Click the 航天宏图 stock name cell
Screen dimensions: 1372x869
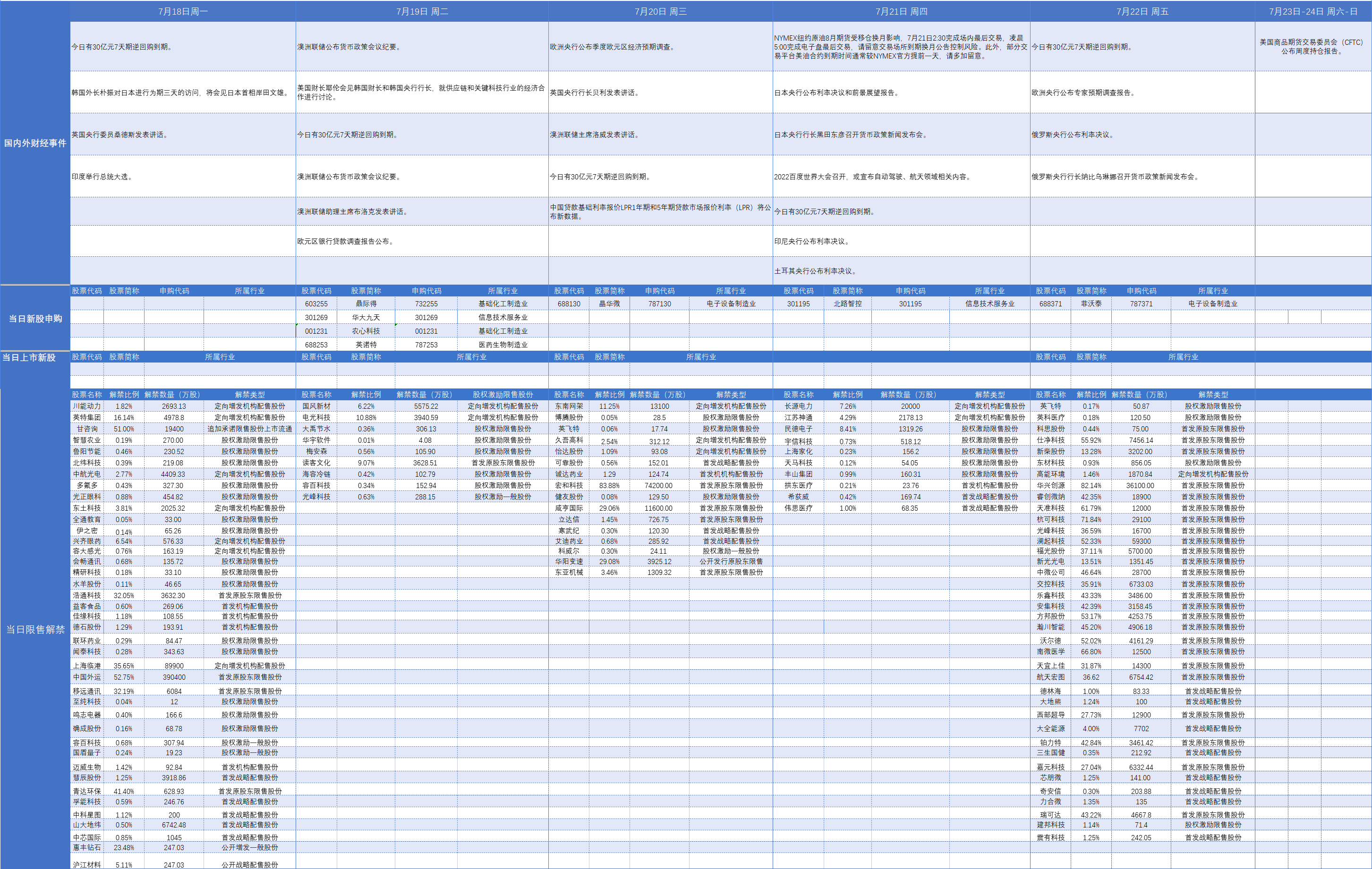[1050, 677]
